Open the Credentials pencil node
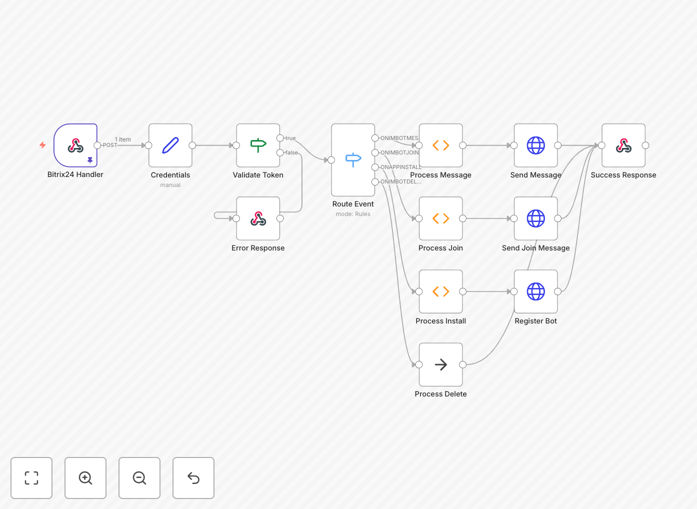The width and height of the screenshot is (697, 509). point(170,145)
